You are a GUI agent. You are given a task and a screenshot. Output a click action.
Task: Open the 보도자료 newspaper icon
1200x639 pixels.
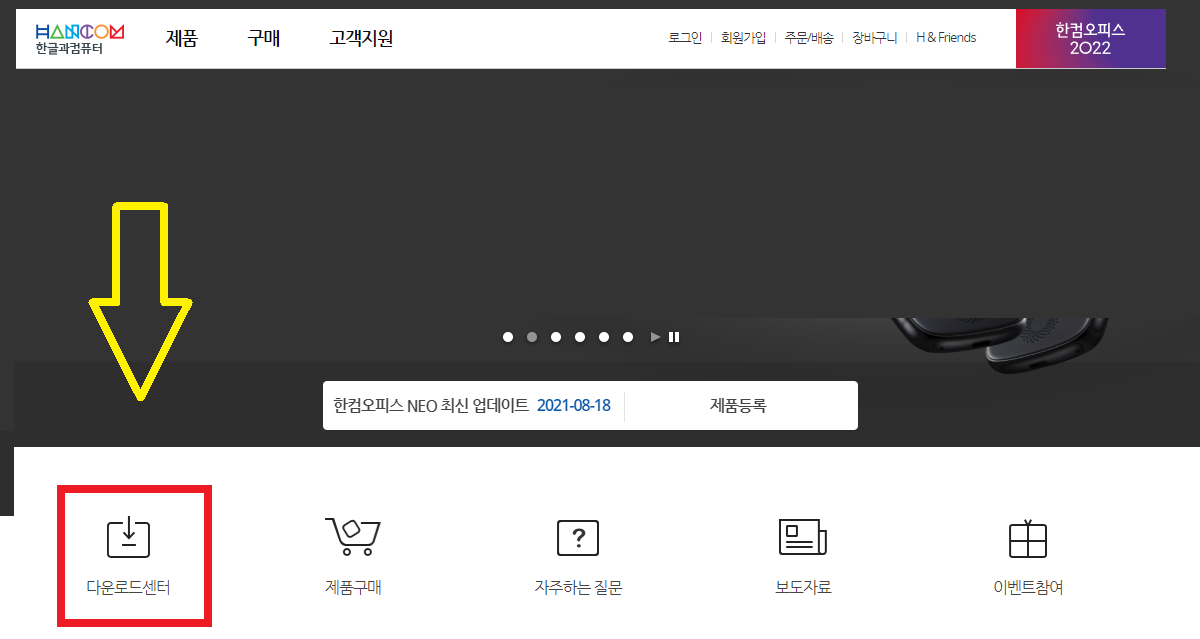pos(803,537)
